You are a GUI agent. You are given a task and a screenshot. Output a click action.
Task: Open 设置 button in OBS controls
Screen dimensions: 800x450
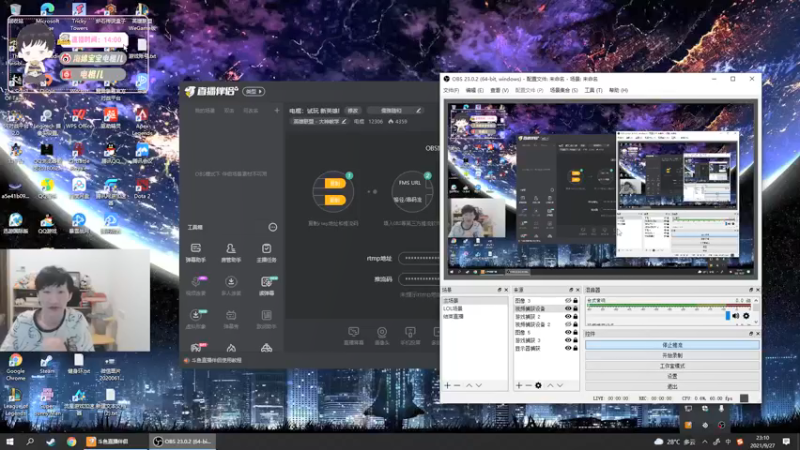coord(672,377)
